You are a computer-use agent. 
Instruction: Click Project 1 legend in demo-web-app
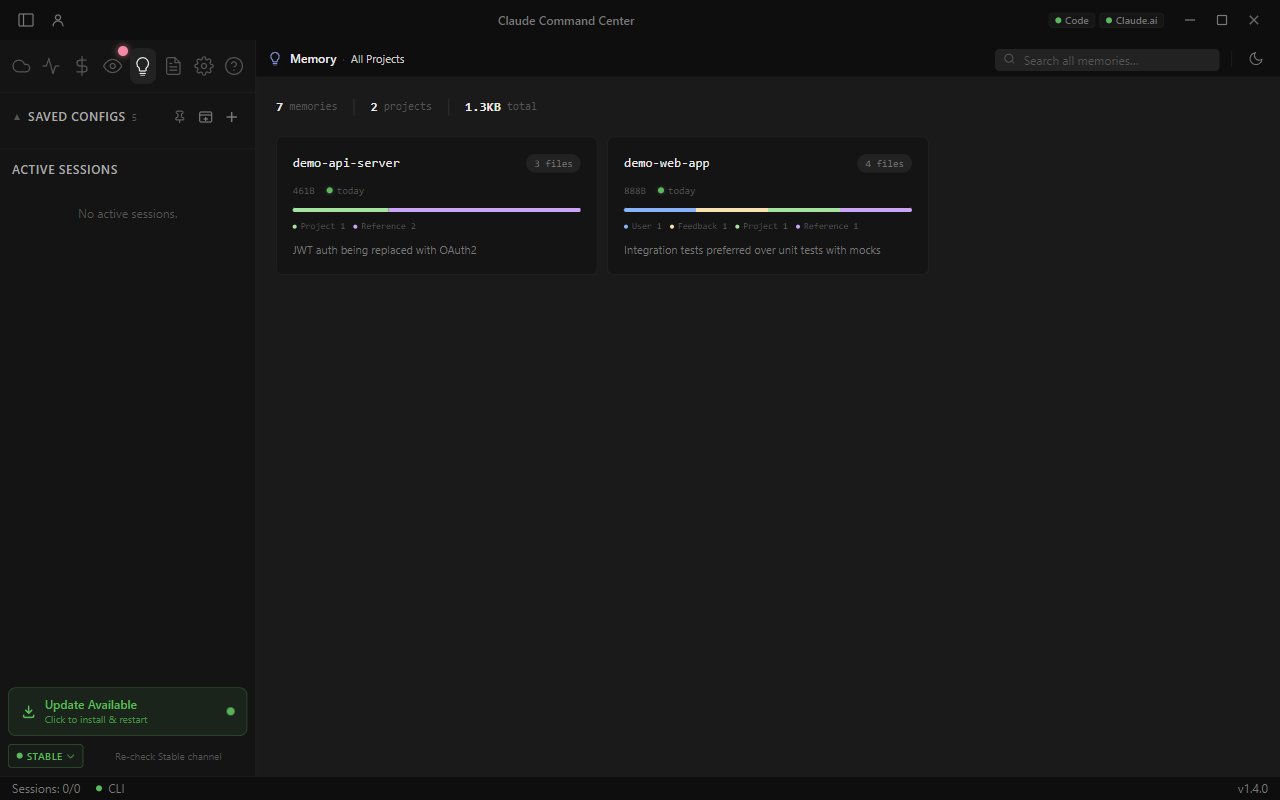click(761, 227)
